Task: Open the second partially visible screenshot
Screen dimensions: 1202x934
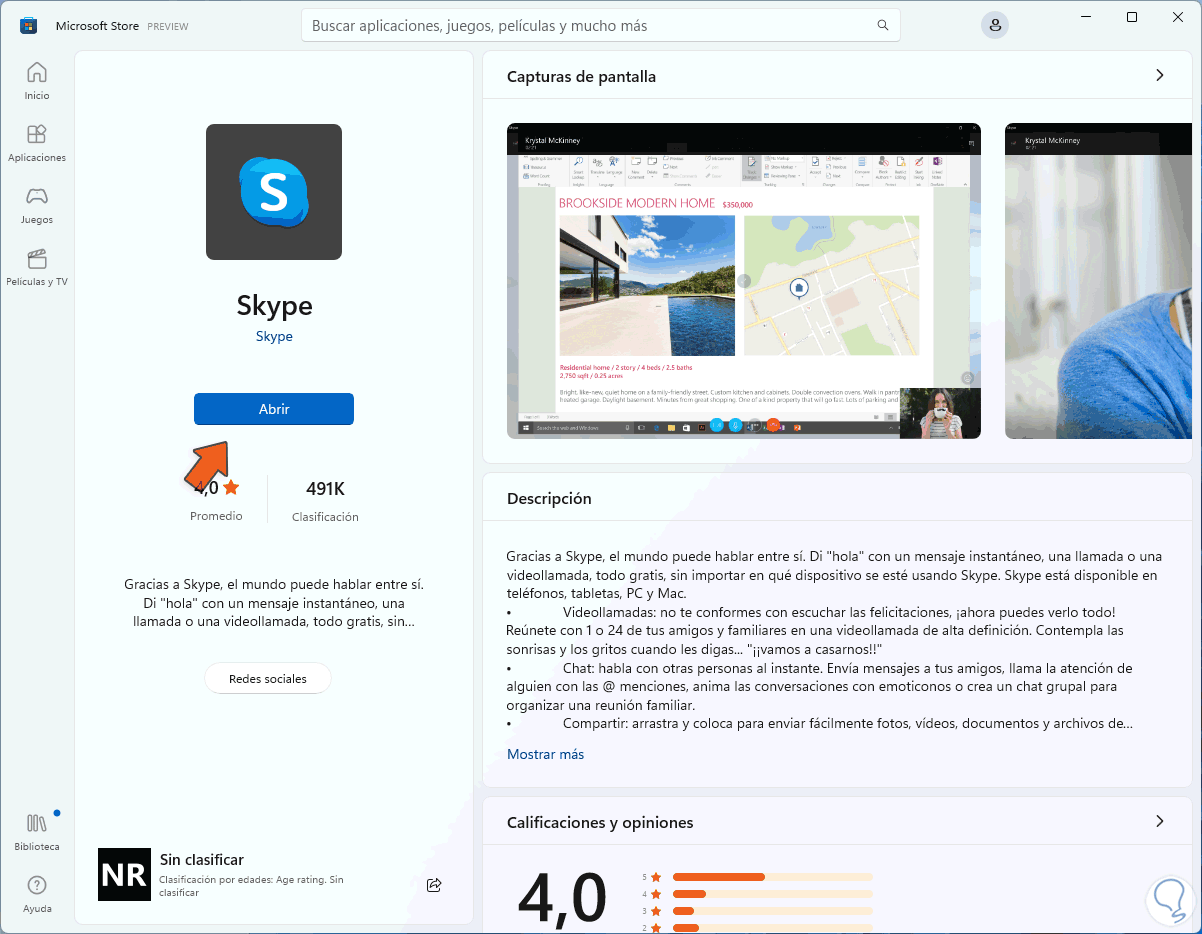Action: pos(1098,281)
